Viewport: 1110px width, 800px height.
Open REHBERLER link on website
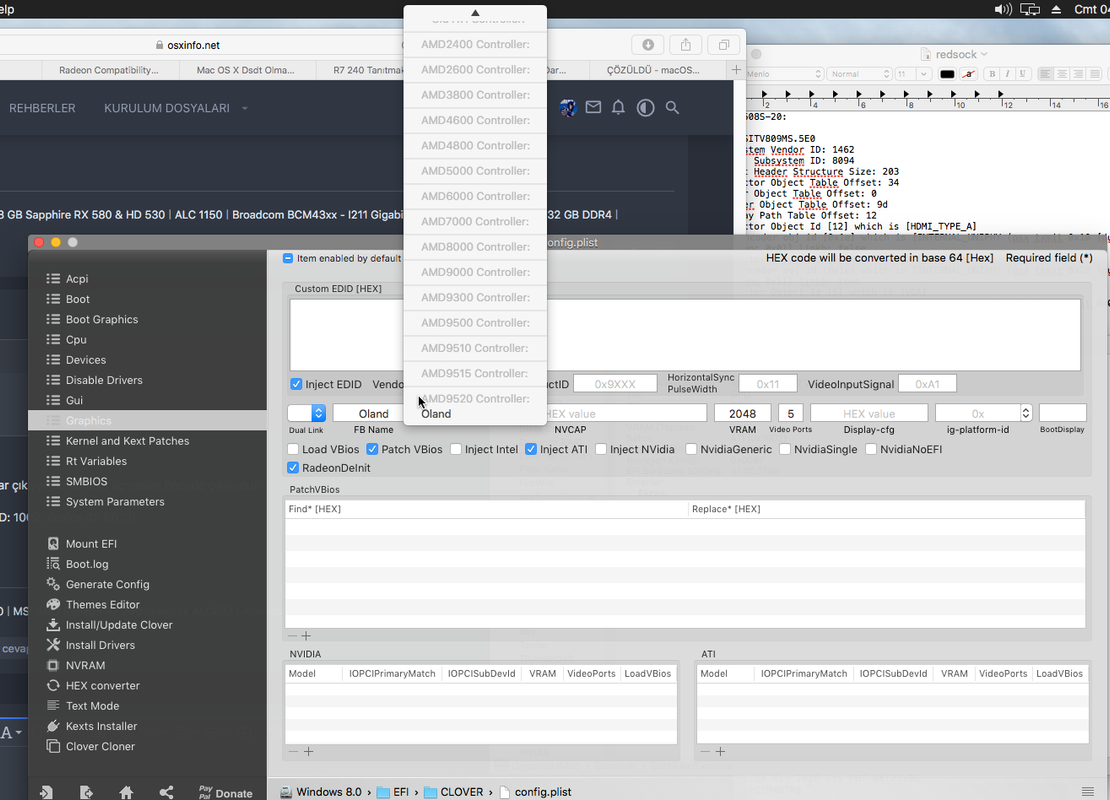[x=42, y=108]
